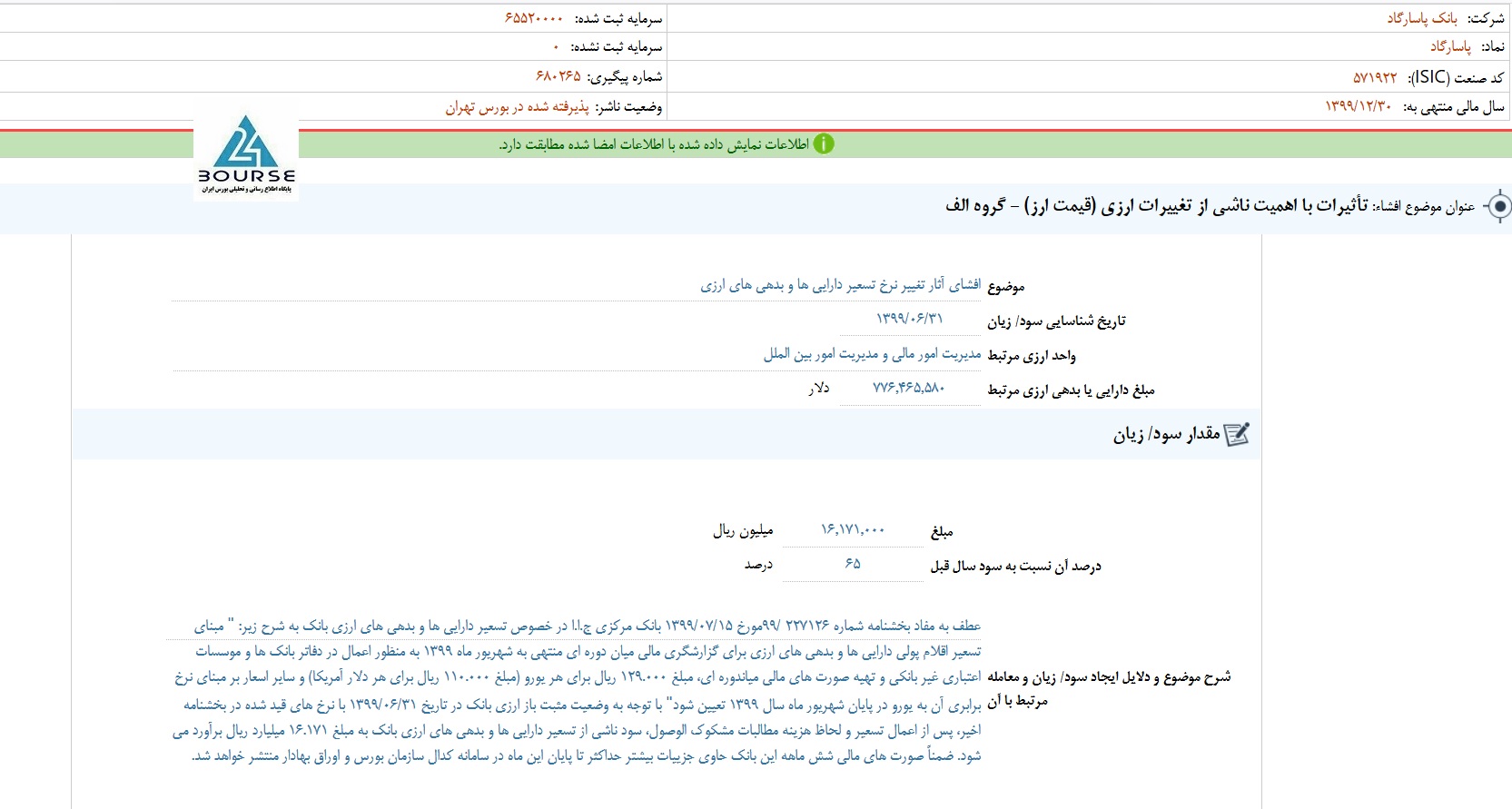Click description line starting عطف به مفاد بخشنامه

point(587,626)
